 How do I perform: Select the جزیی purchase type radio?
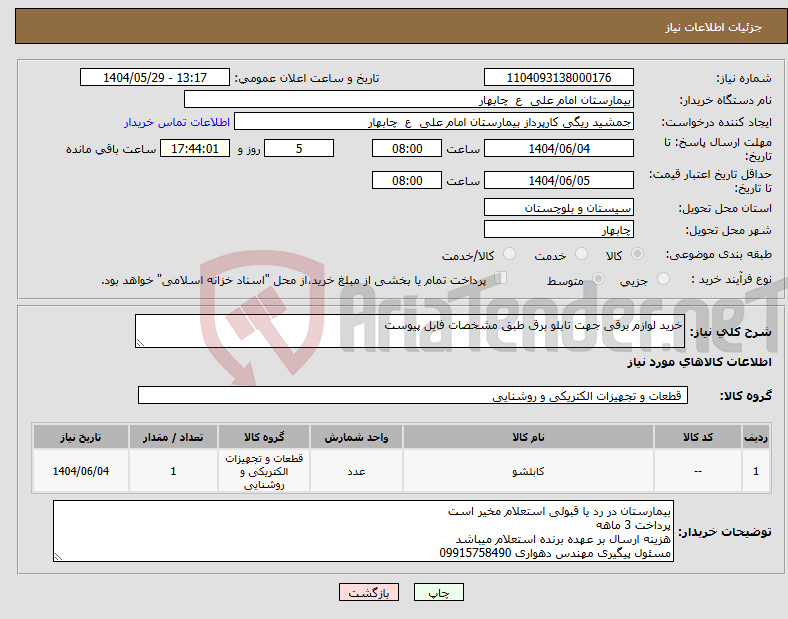click(663, 279)
